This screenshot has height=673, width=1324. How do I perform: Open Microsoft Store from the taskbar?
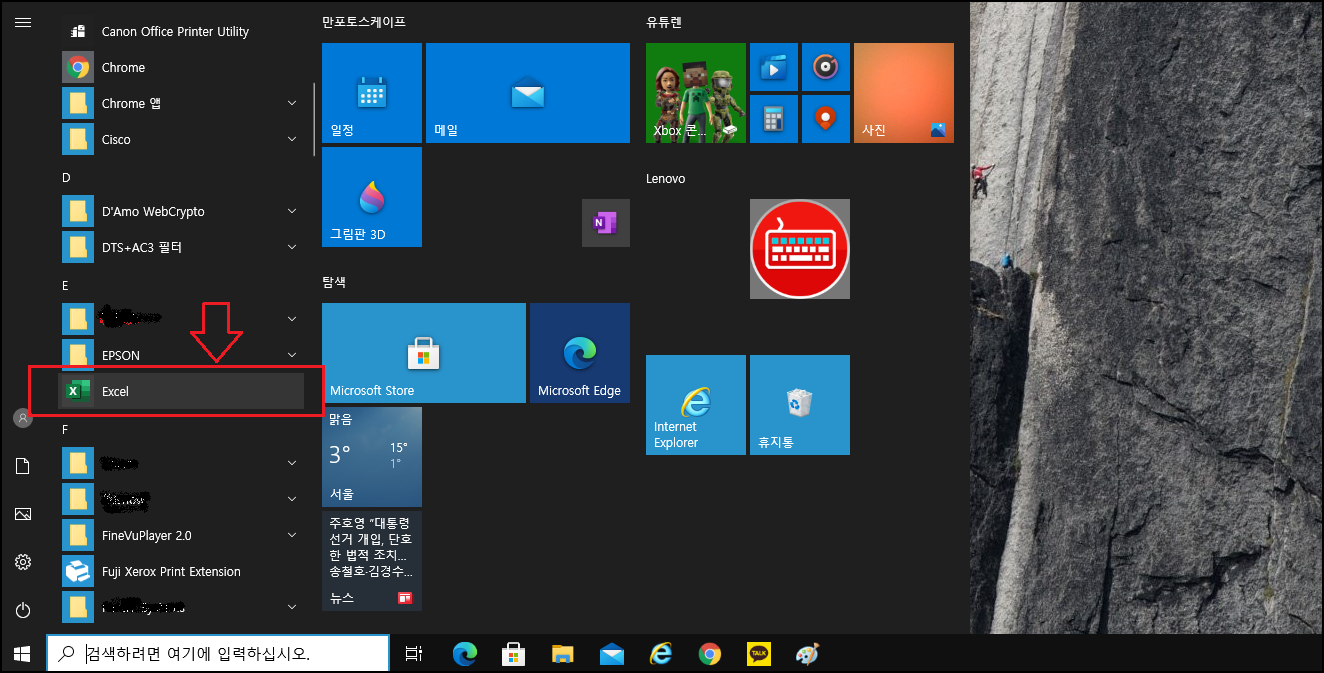(x=514, y=654)
